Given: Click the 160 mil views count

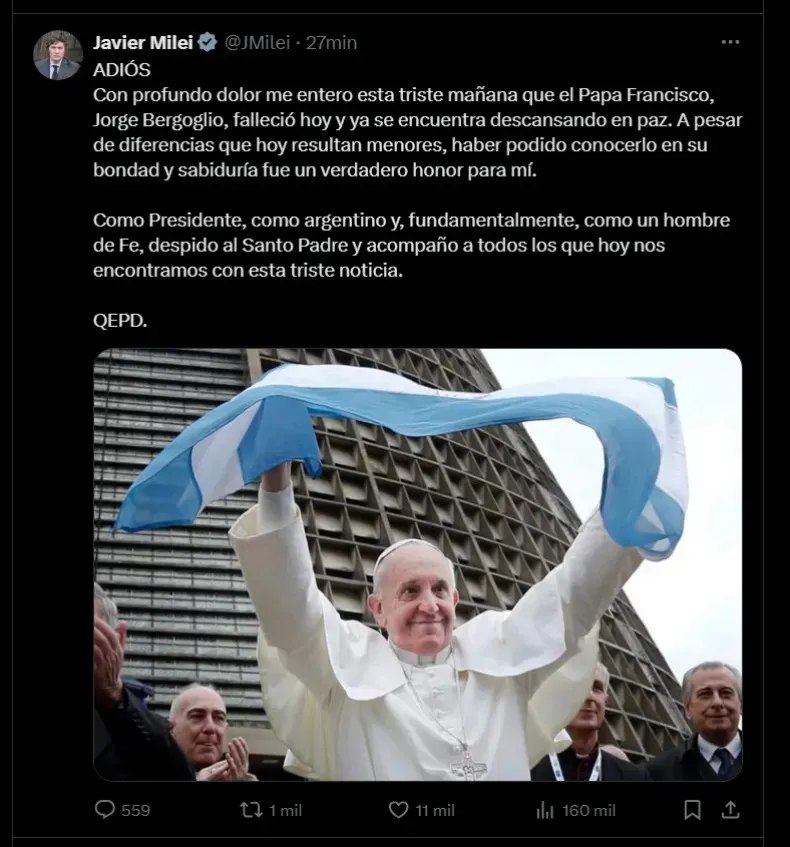Looking at the screenshot, I should pos(588,810).
